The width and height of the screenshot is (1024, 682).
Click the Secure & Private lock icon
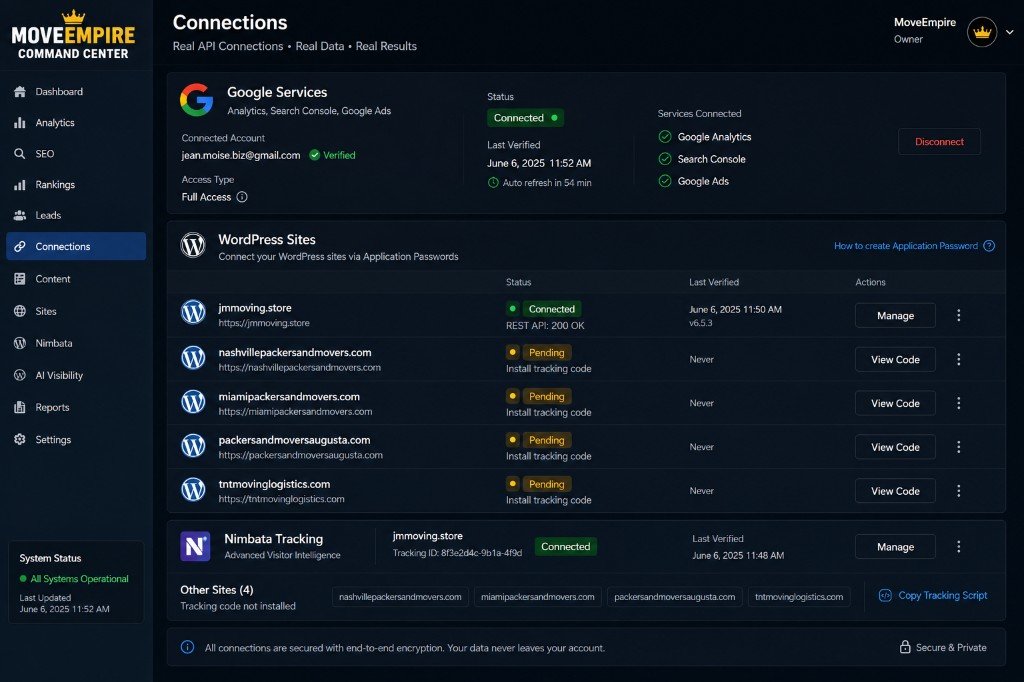point(904,647)
